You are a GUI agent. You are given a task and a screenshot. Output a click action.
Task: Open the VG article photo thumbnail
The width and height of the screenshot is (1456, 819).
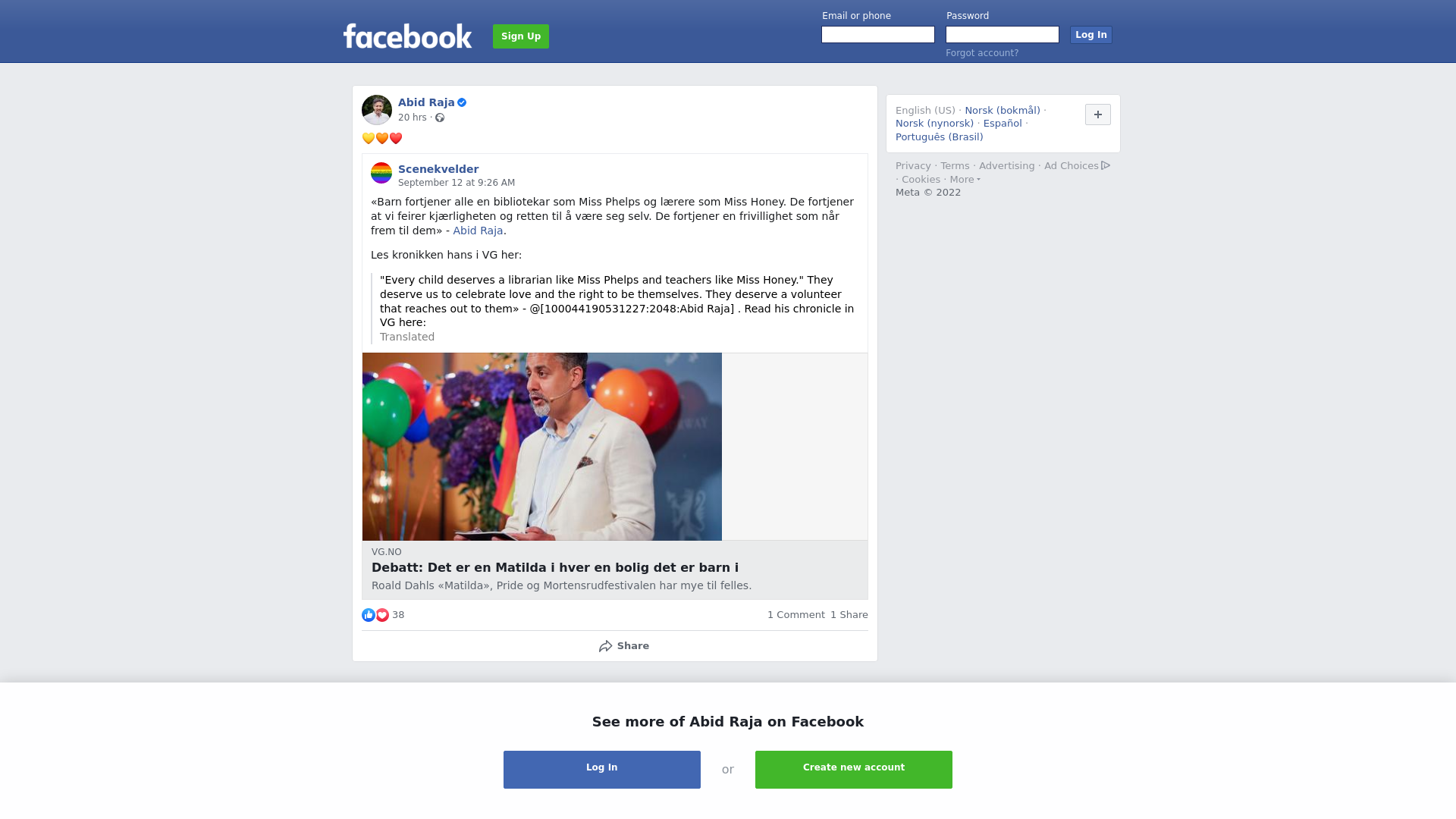542,447
